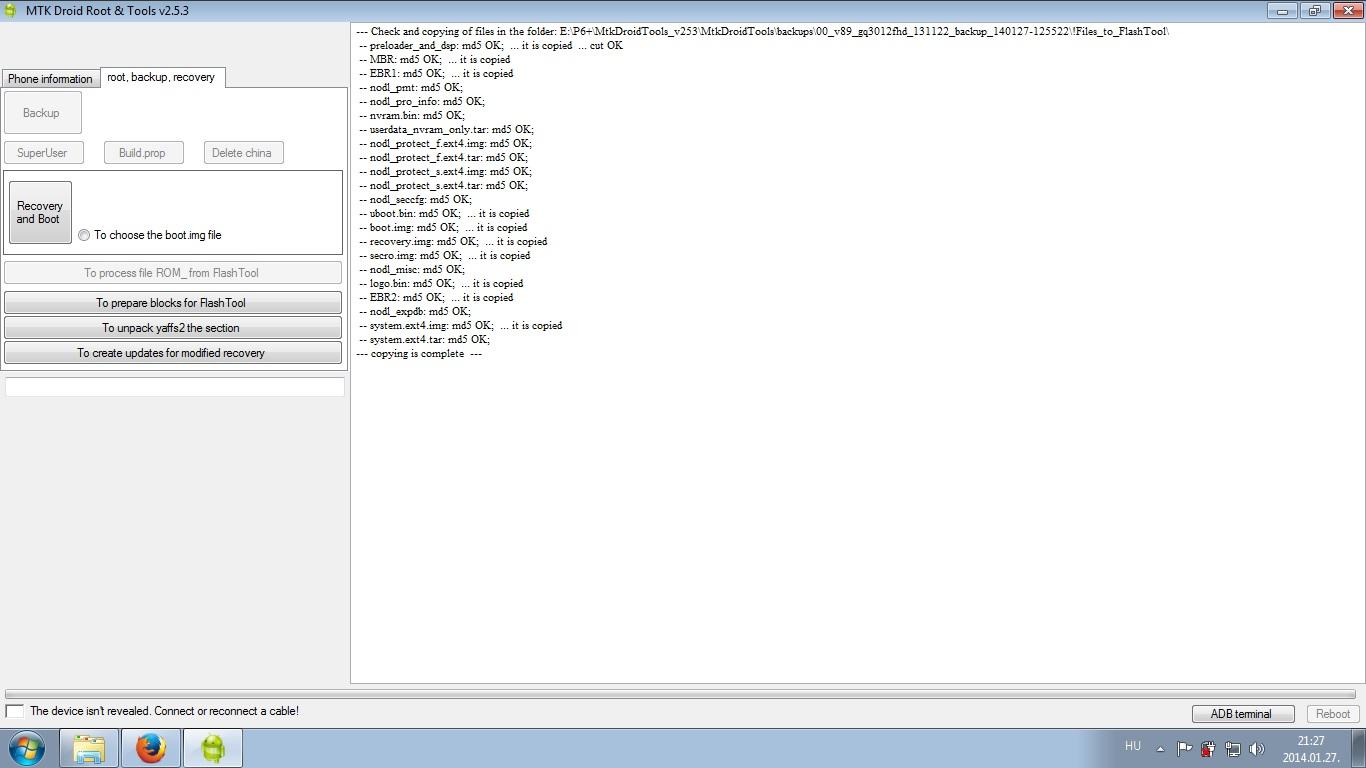The image size is (1366, 768).
Task: Click the 'copying is complete' log line
Action: point(419,354)
